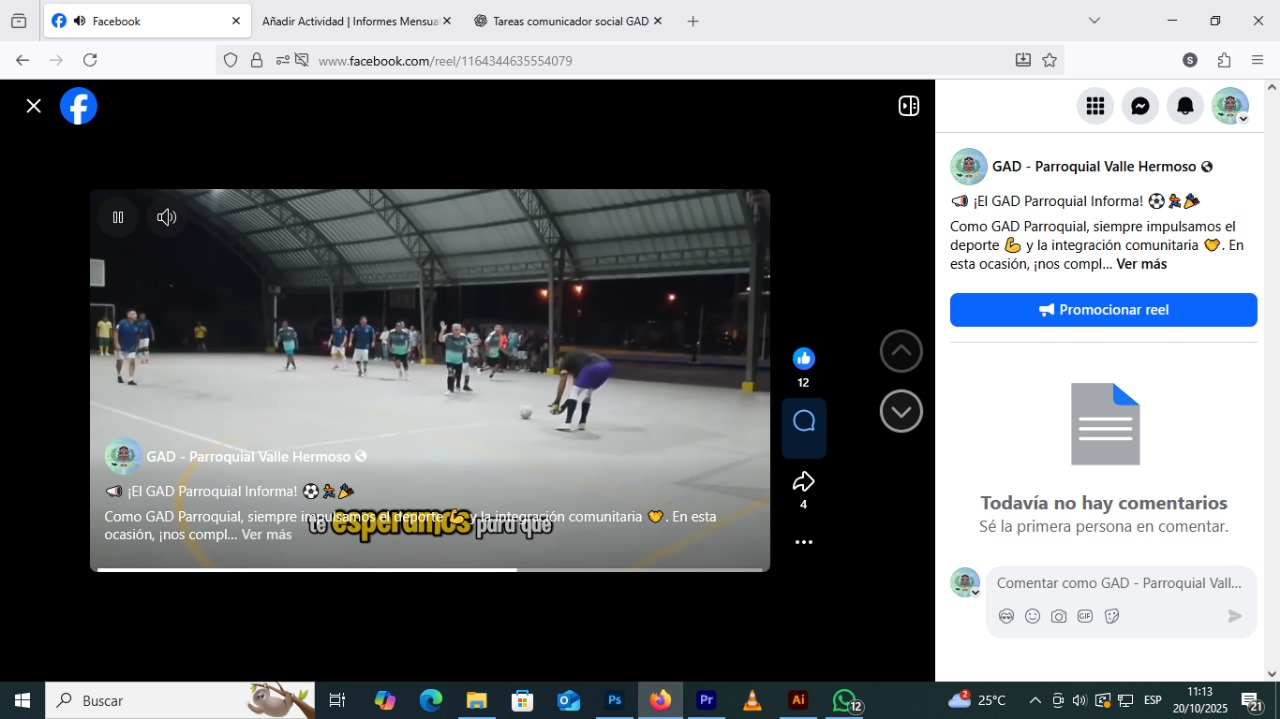Pause the reel video
The height and width of the screenshot is (719, 1280).
click(118, 217)
